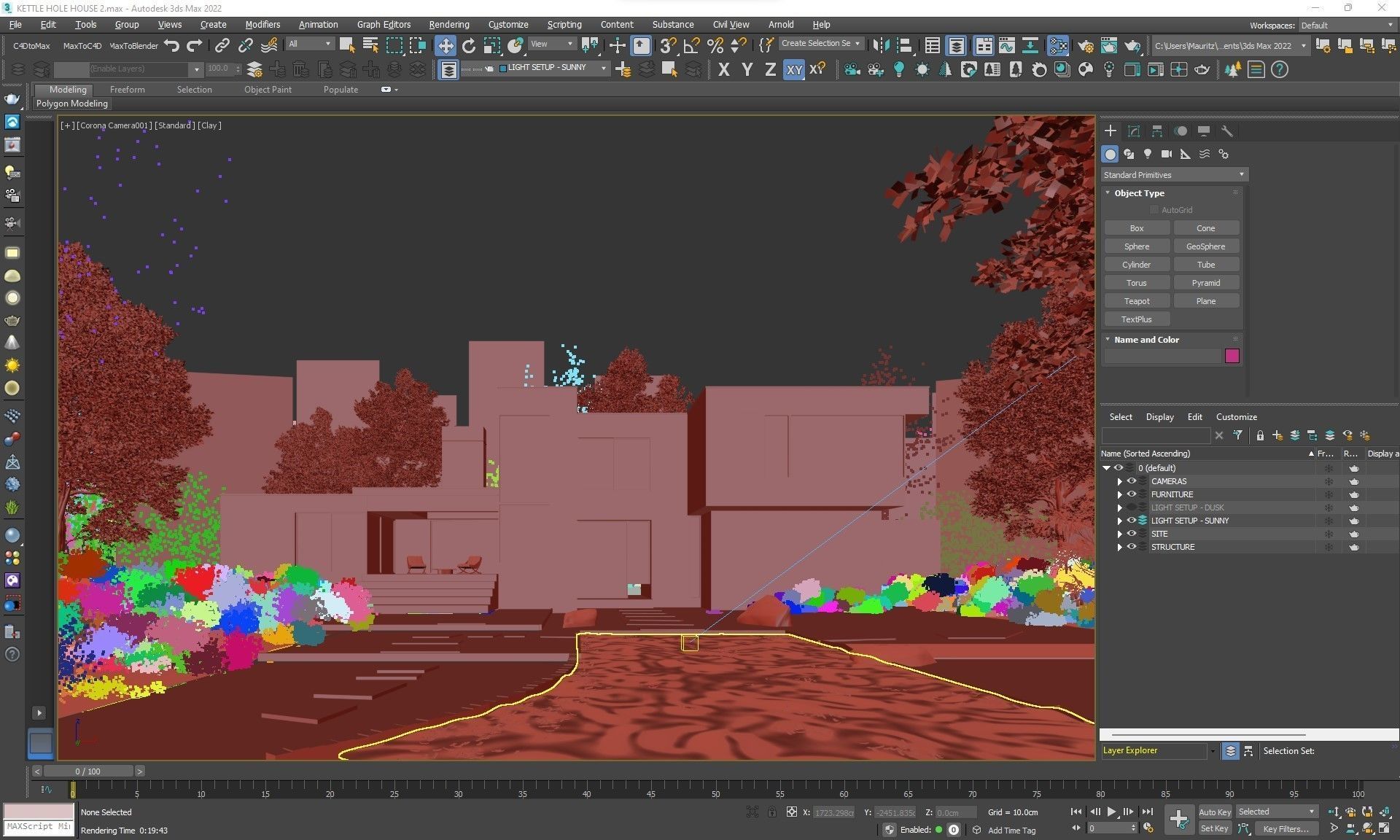This screenshot has width=1400, height=840.
Task: Switch to the Cameras create category
Action: click(1167, 154)
